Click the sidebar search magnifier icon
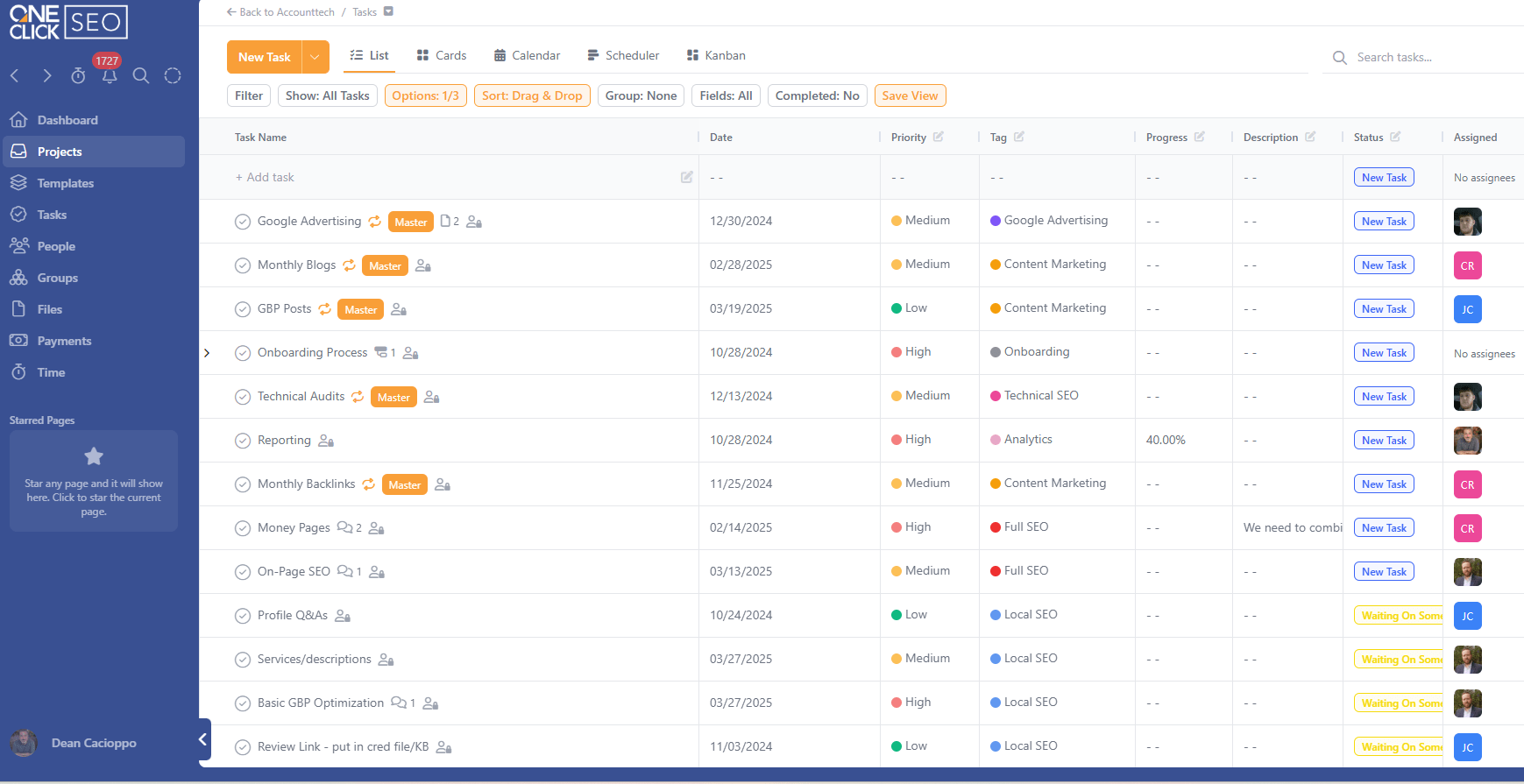Viewport: 1524px width, 784px height. coord(141,76)
